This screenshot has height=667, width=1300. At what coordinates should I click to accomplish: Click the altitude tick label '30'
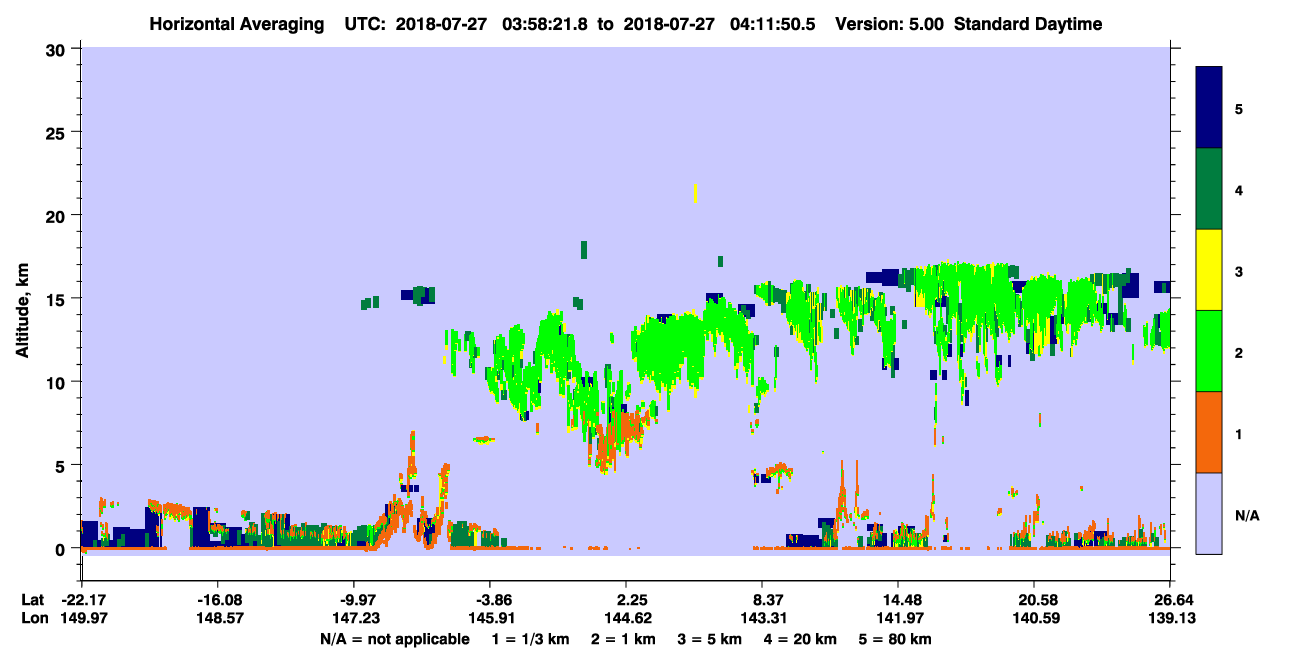[x=58, y=49]
